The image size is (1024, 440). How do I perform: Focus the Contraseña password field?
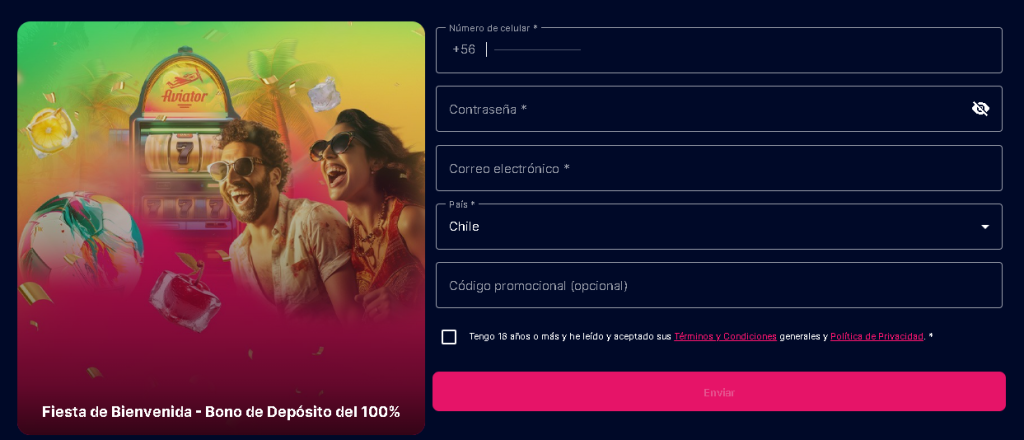tap(700, 109)
